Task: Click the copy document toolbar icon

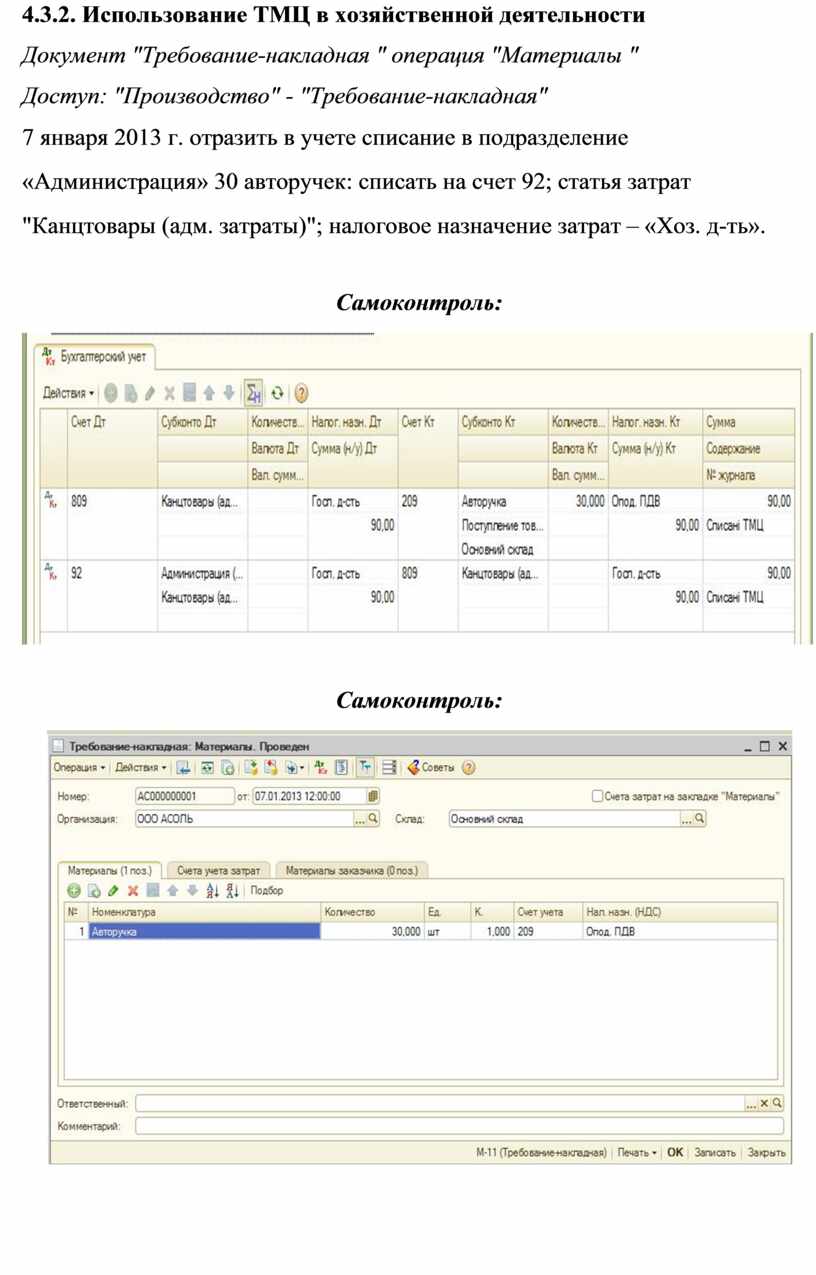Action: (x=227, y=768)
